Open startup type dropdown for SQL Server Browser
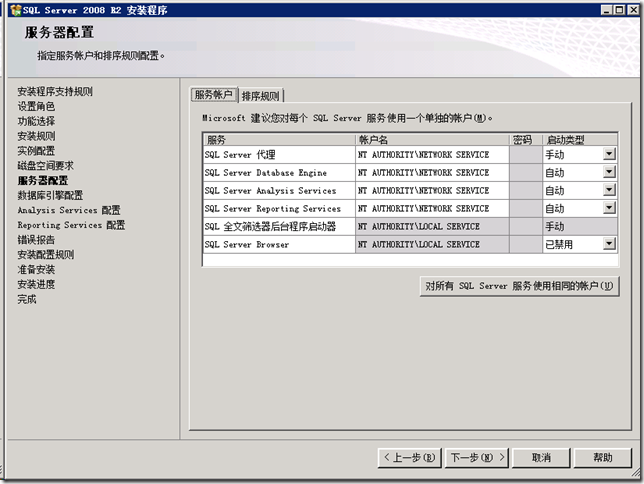The width and height of the screenshot is (644, 484). [609, 244]
